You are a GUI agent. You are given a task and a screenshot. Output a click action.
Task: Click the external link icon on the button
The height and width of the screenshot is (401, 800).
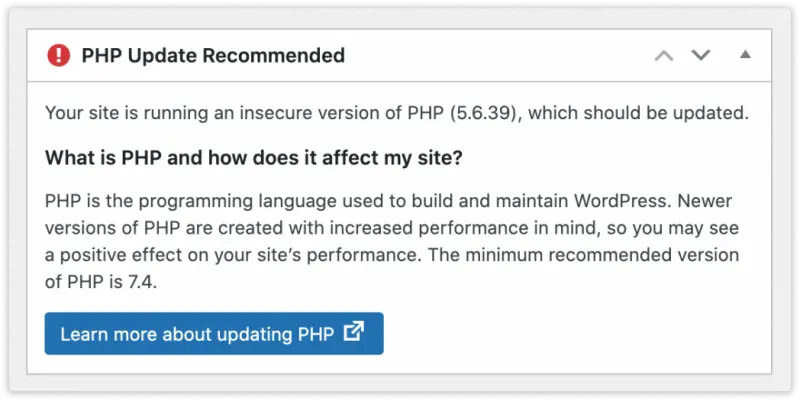coord(353,332)
